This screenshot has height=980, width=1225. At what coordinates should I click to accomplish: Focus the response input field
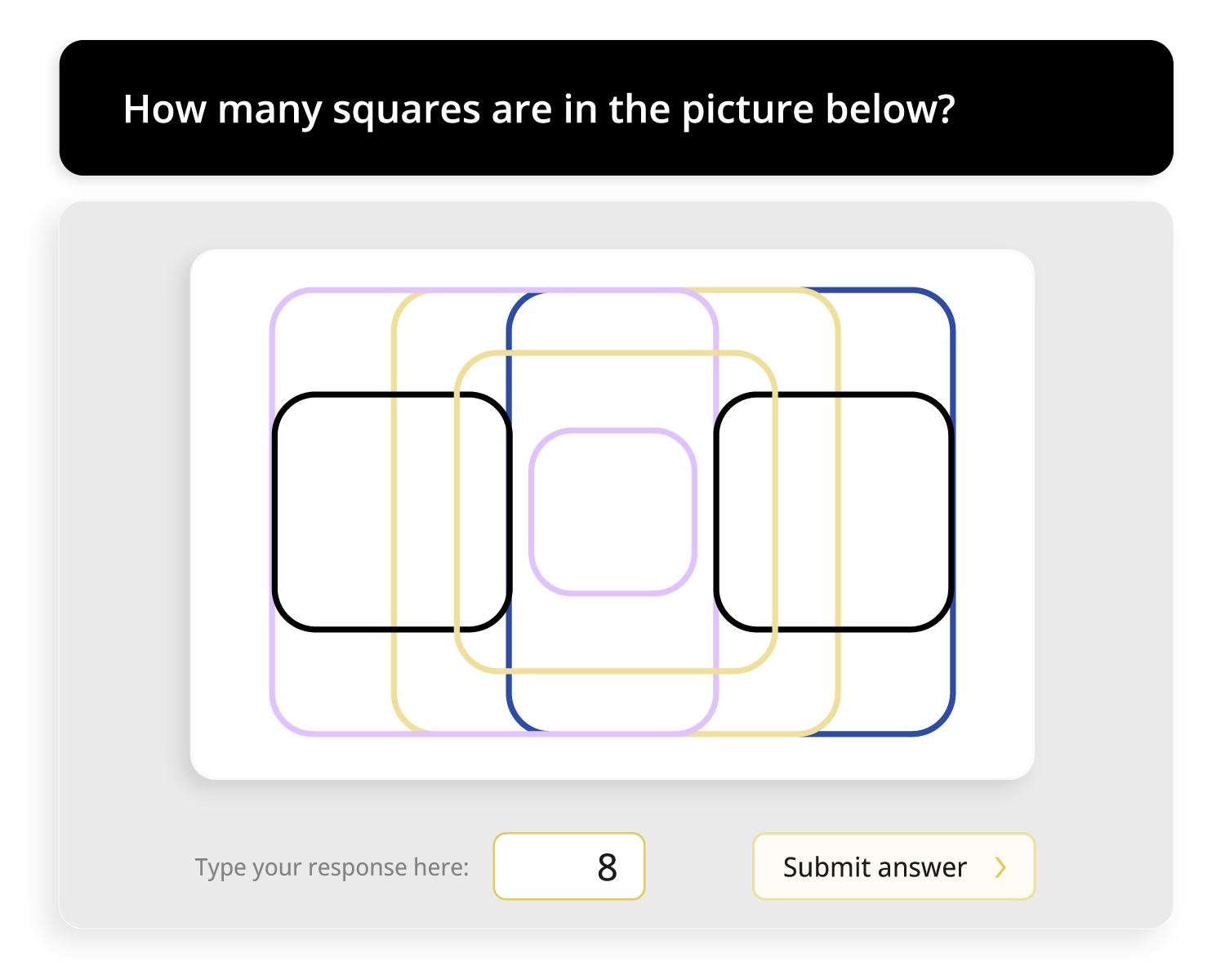pyautogui.click(x=569, y=866)
